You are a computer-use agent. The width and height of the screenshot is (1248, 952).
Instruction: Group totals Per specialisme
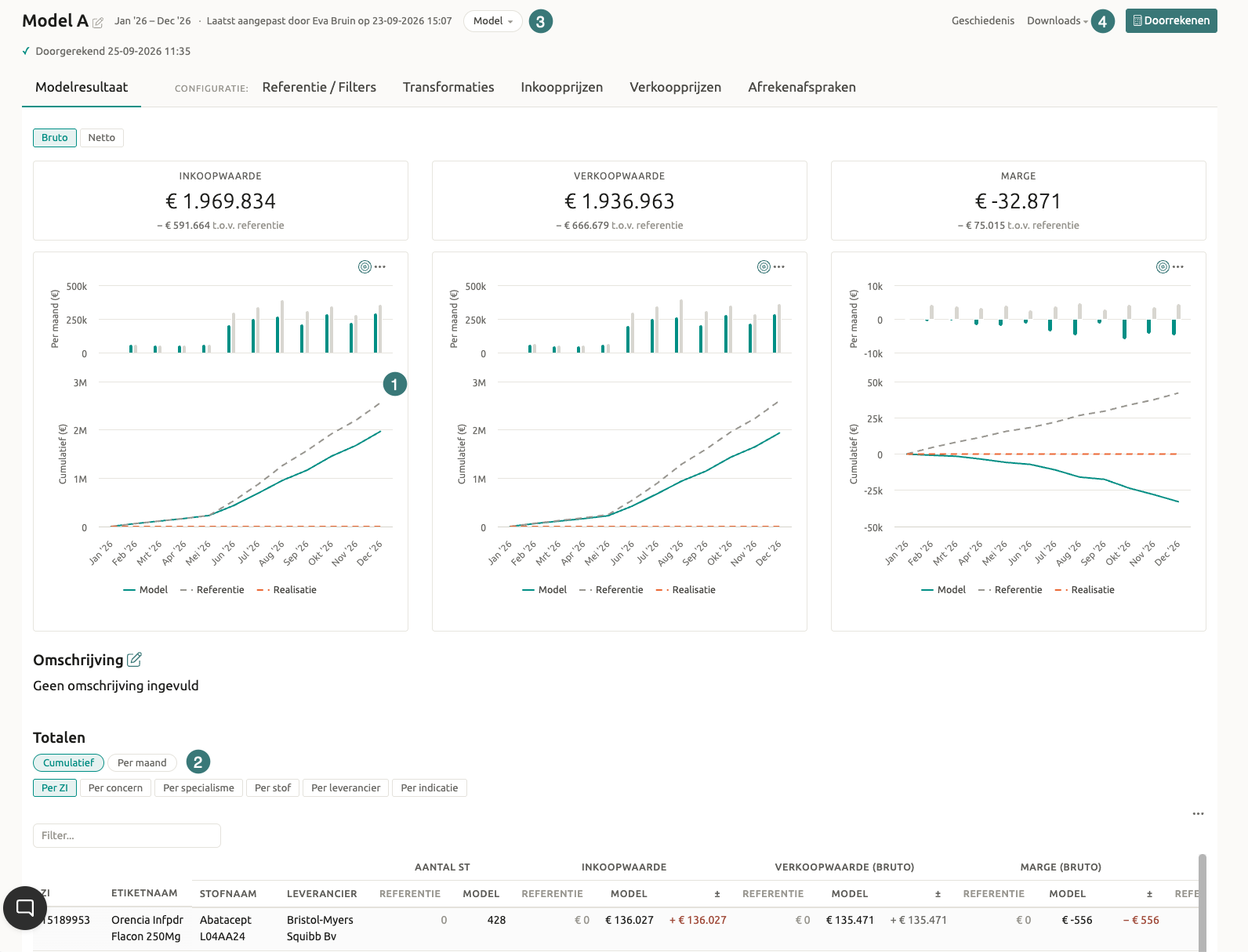198,787
